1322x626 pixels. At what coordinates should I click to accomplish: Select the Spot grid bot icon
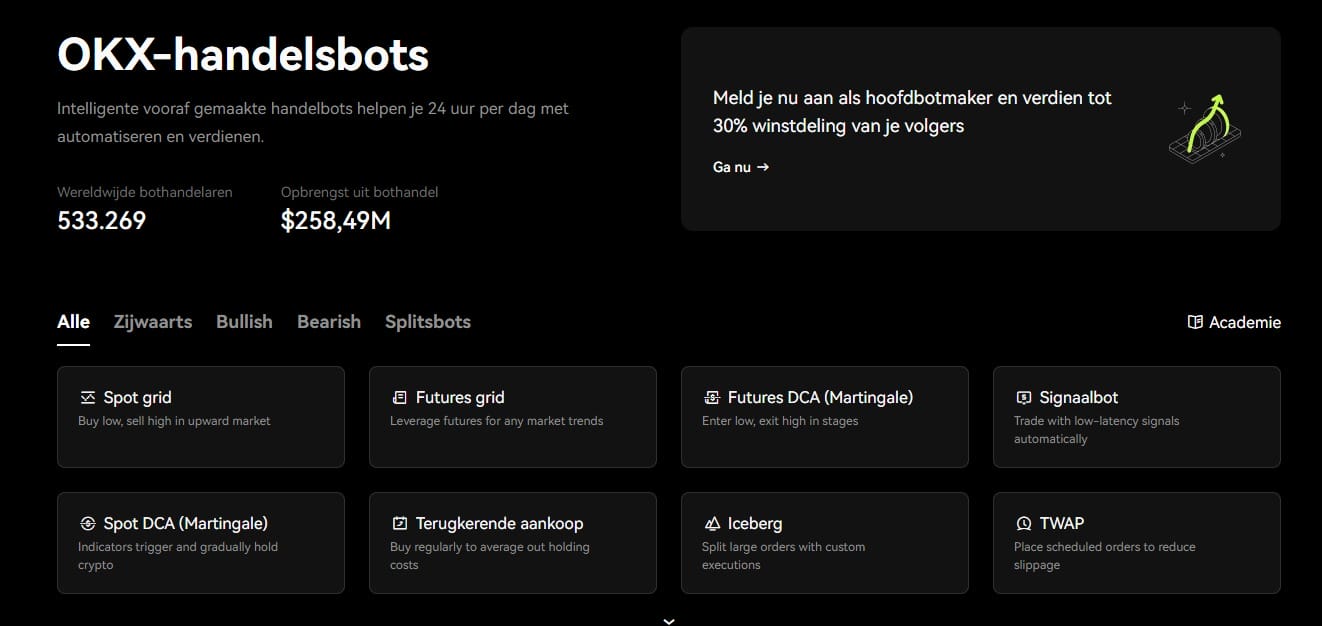[x=87, y=397]
